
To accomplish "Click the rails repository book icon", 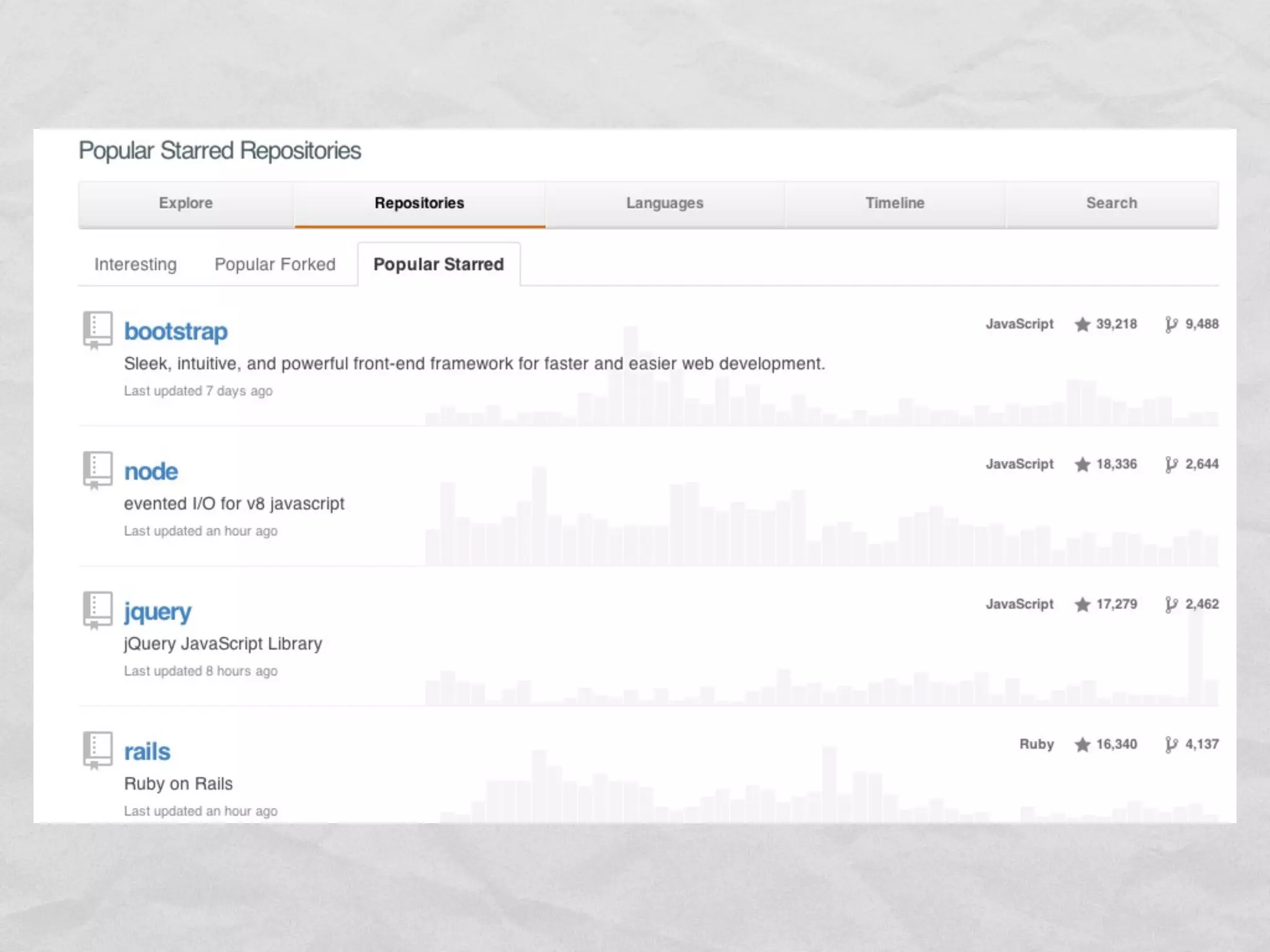I will (98, 750).
